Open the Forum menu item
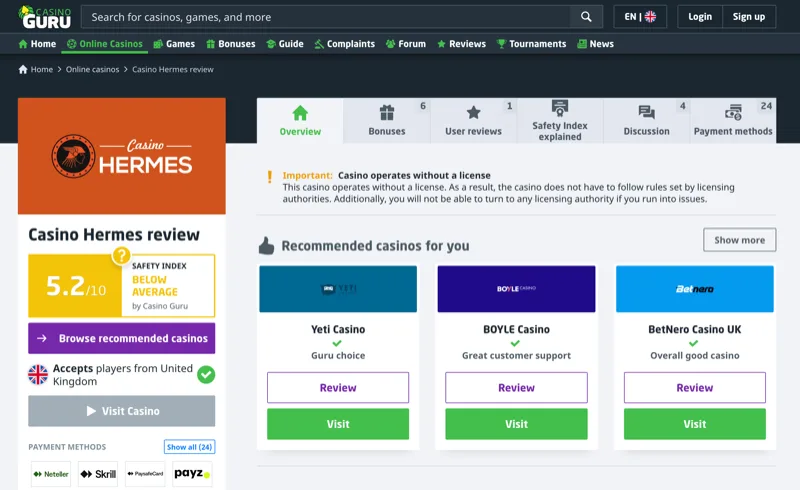 406,44
